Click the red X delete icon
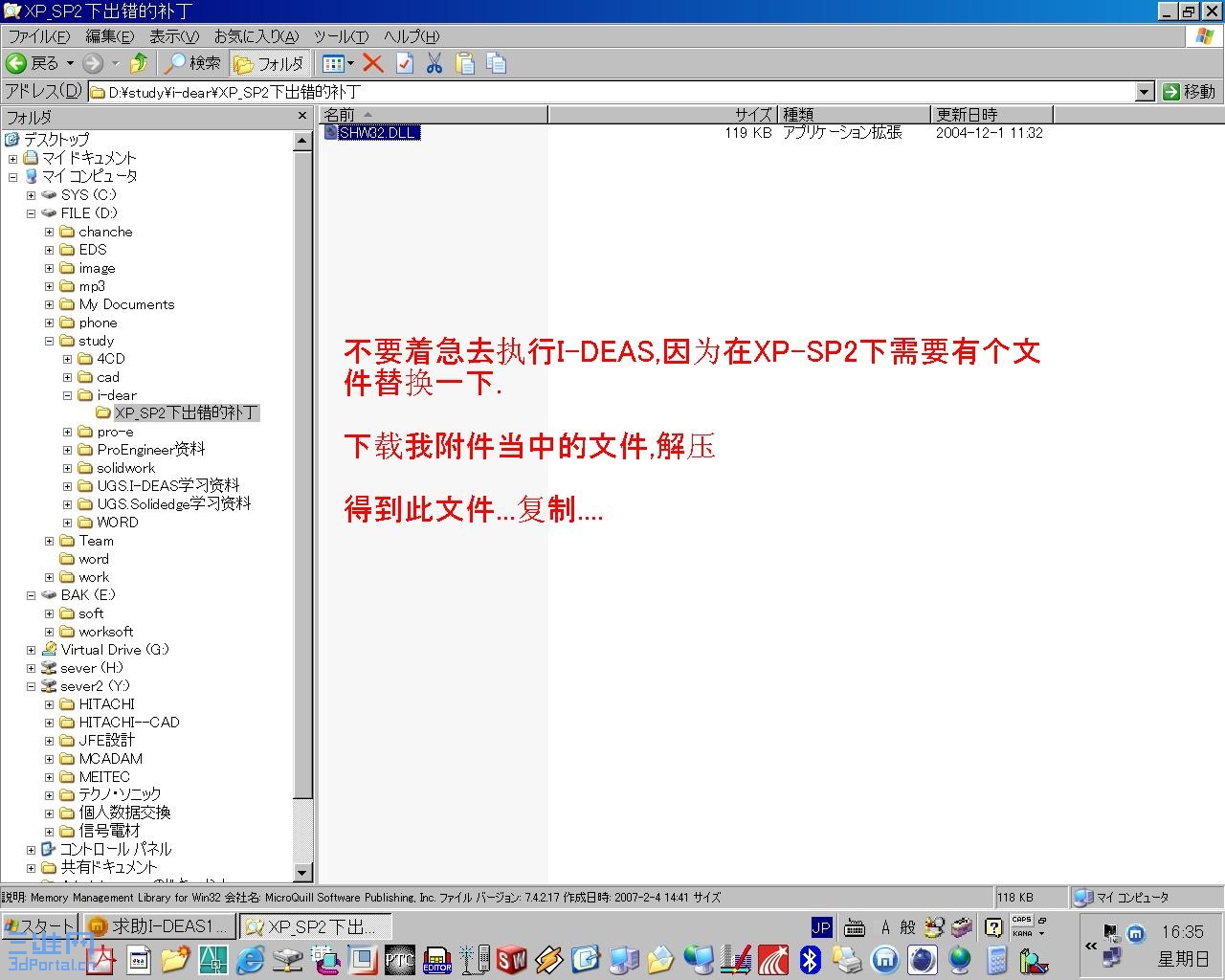The width and height of the screenshot is (1225, 980). pos(373,63)
